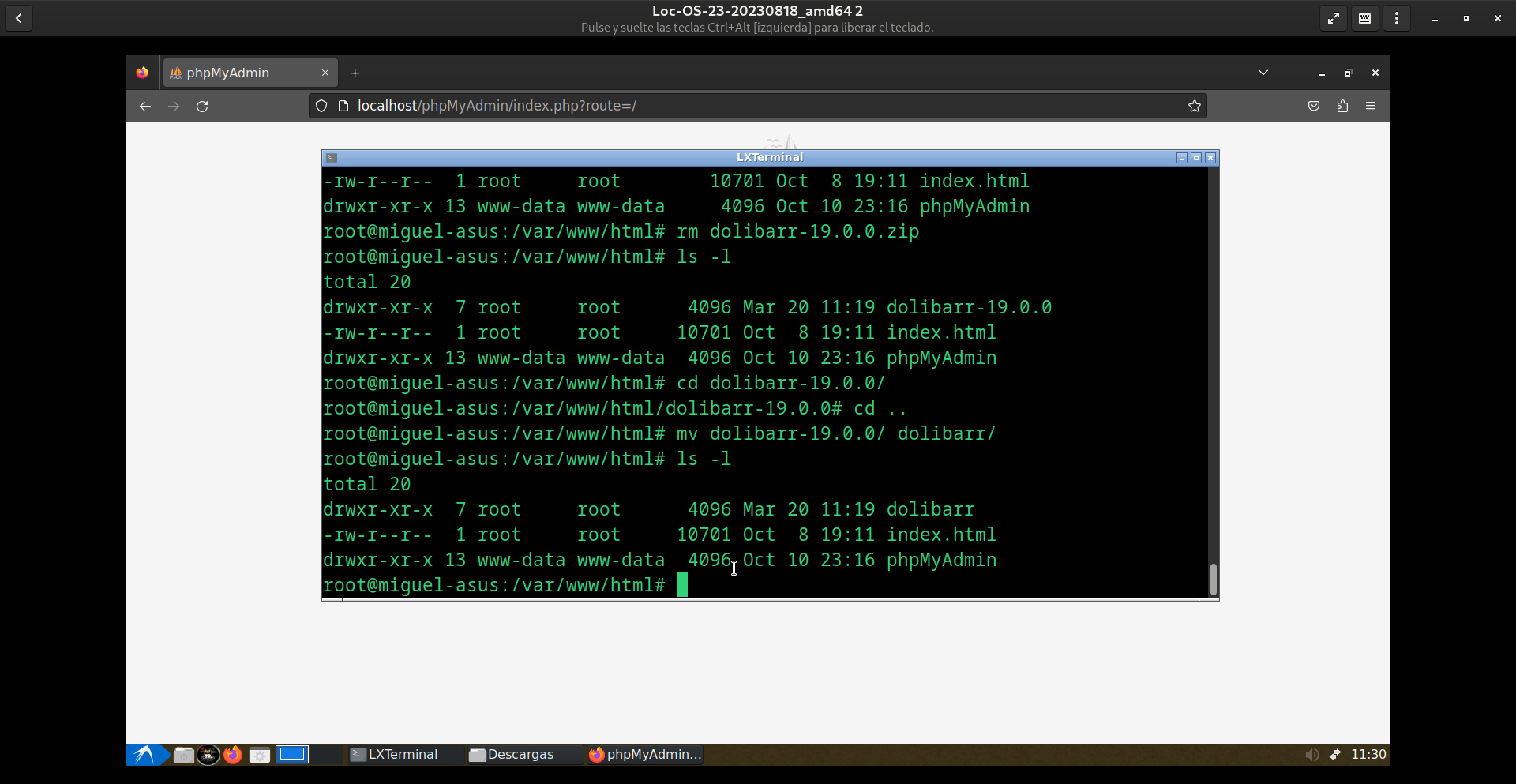Select the first workspace in desktop pager

pos(292,755)
